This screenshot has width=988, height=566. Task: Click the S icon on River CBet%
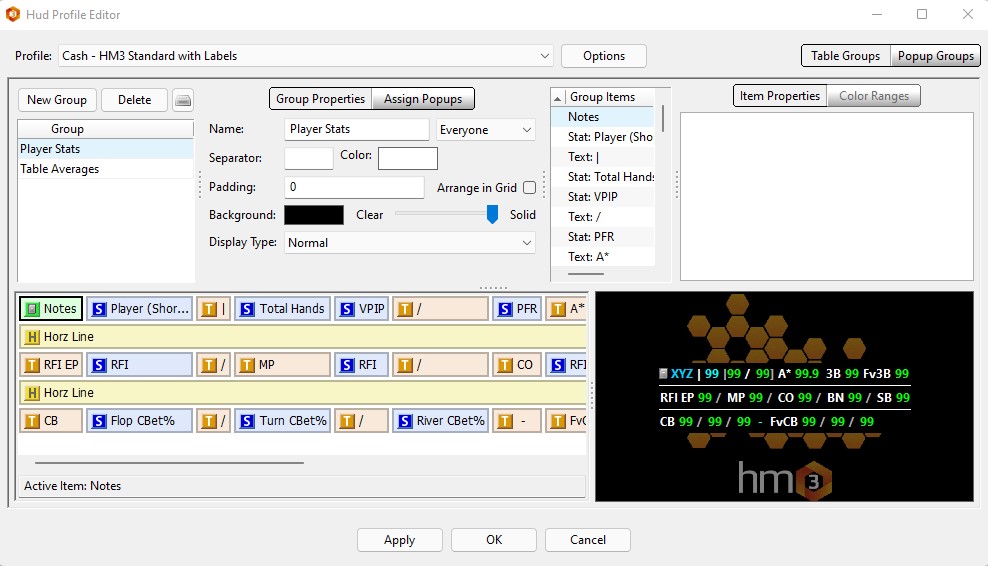point(404,421)
